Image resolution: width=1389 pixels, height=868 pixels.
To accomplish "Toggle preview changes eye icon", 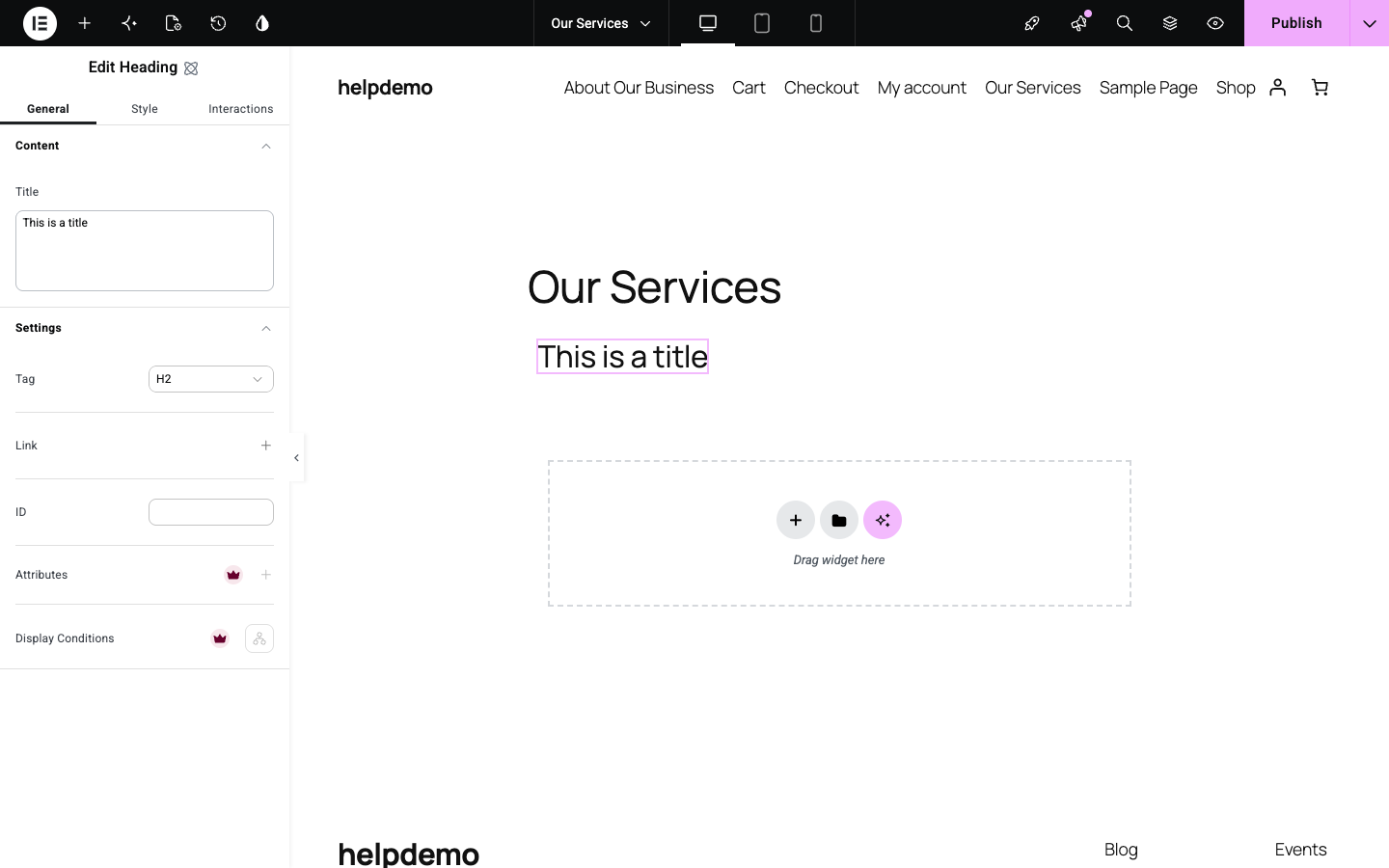I will (1215, 23).
